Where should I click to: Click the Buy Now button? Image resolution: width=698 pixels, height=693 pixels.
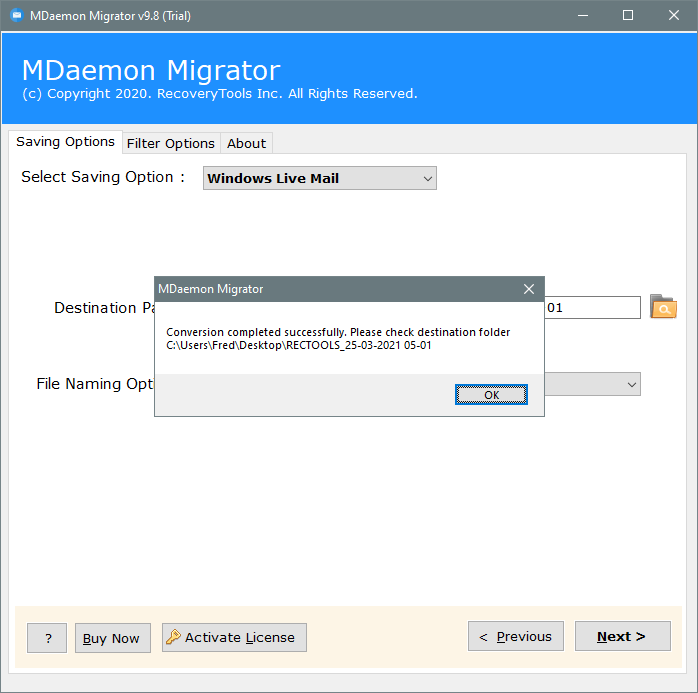tap(113, 638)
